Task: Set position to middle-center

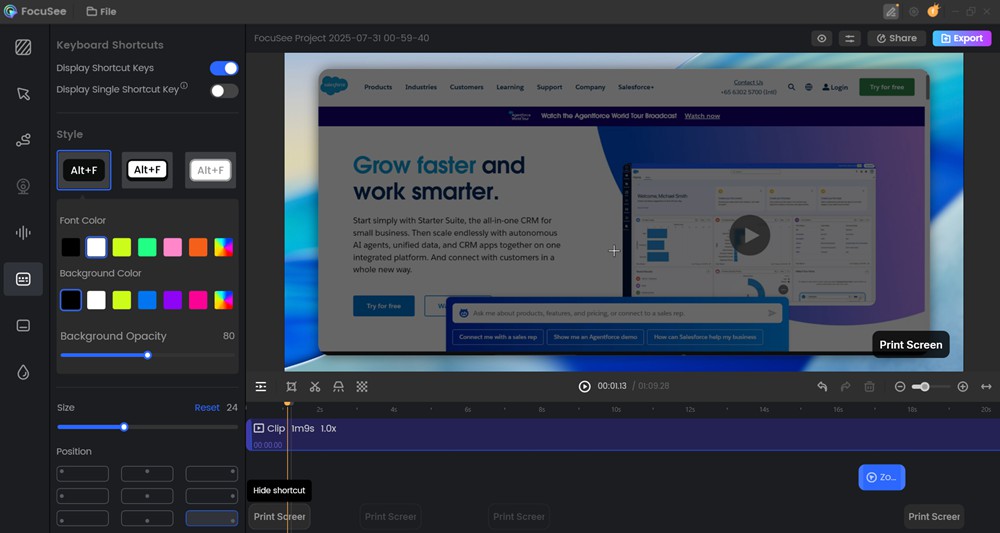Action: (147, 496)
